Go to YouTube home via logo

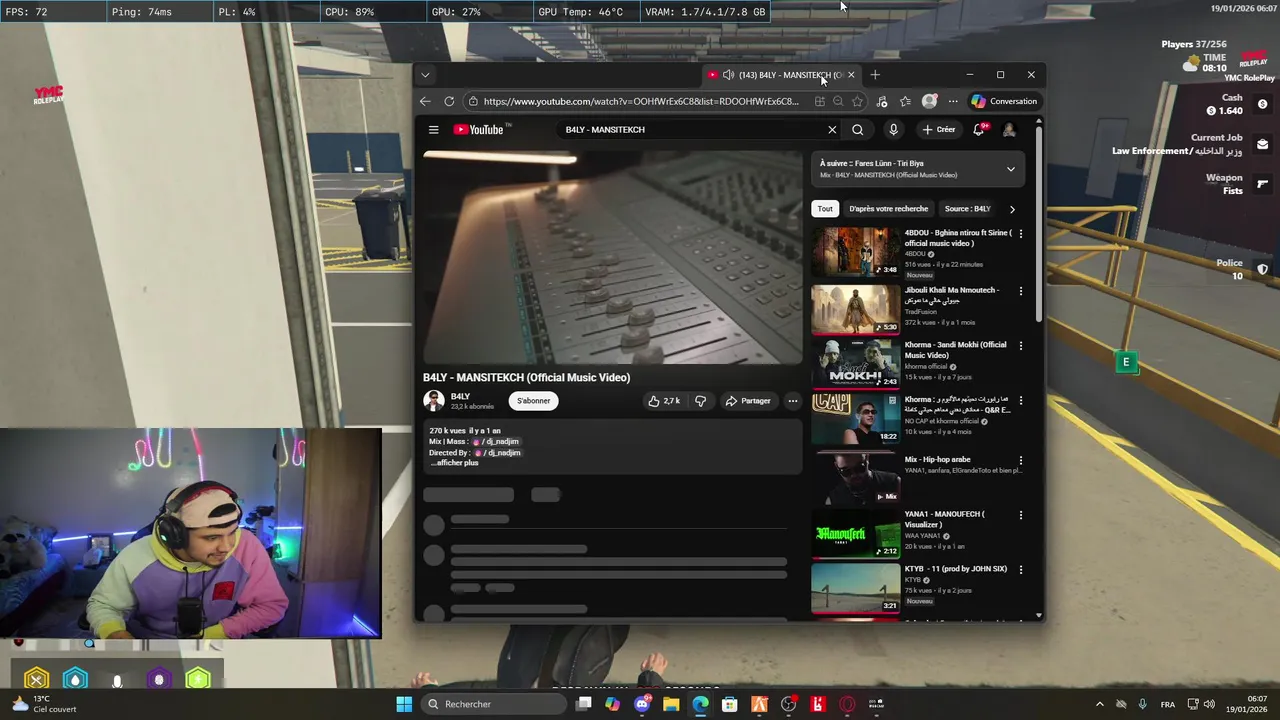(481, 129)
